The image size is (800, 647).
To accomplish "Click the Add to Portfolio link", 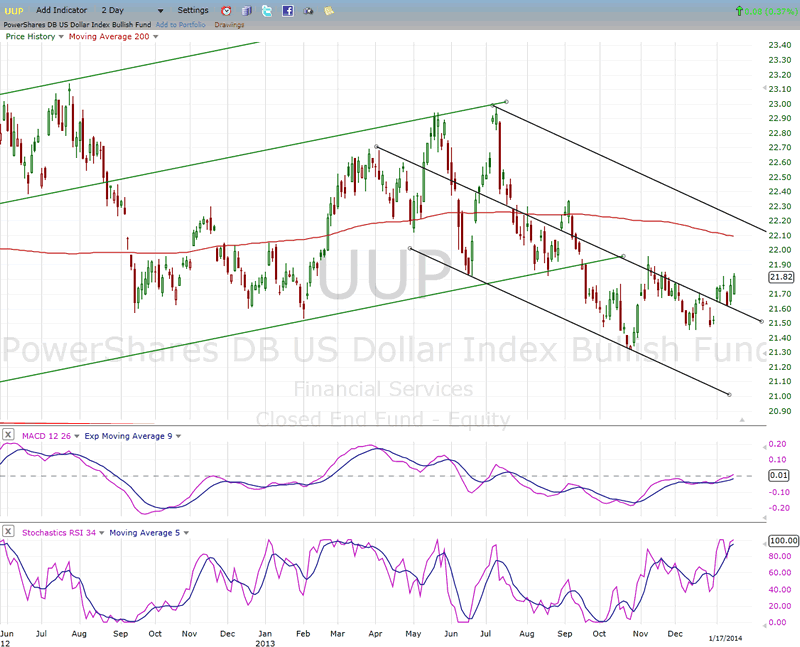I will point(180,23).
